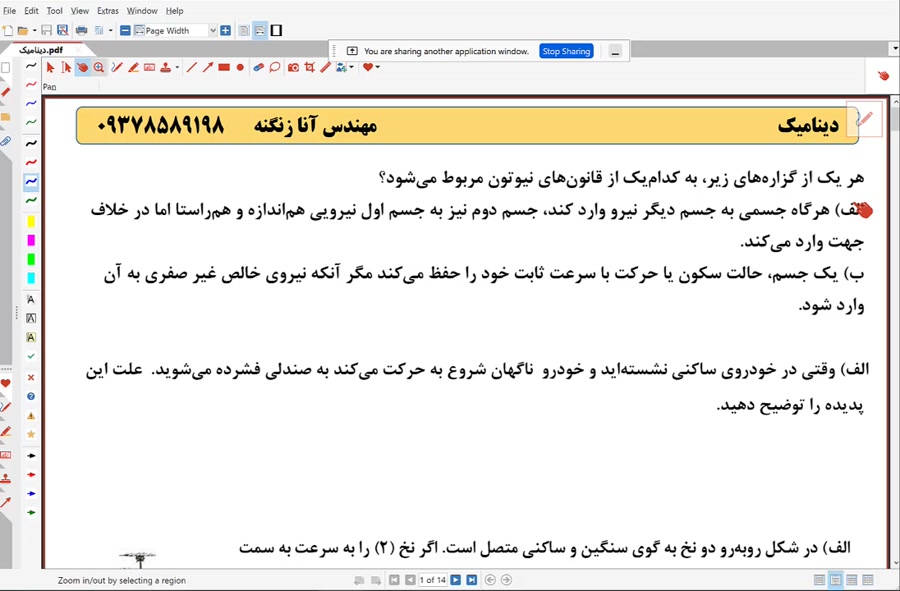Screen dimensions: 900x591
Task: Open the Page Width zoom dropdown
Action: coord(212,30)
